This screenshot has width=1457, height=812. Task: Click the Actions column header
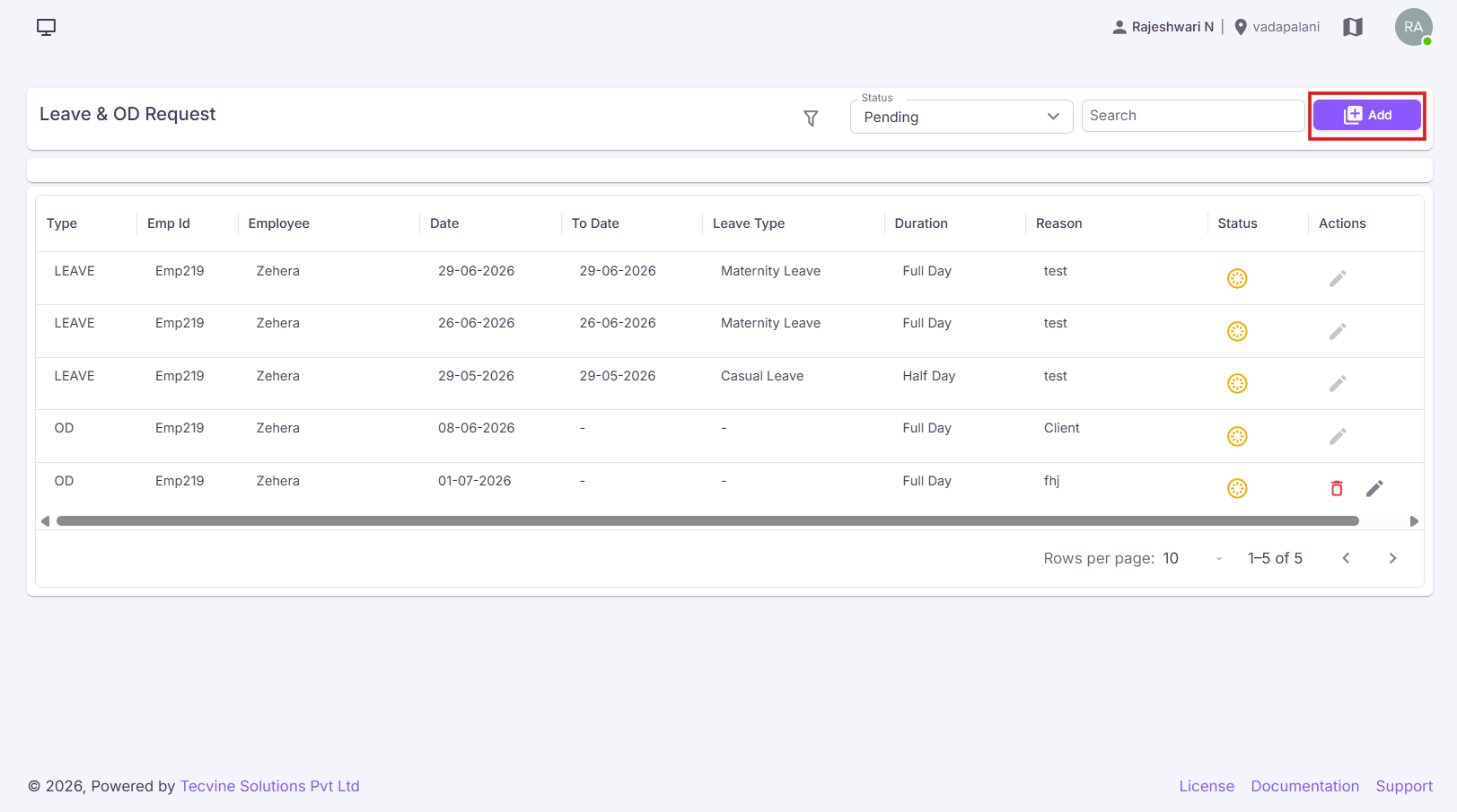pos(1342,223)
